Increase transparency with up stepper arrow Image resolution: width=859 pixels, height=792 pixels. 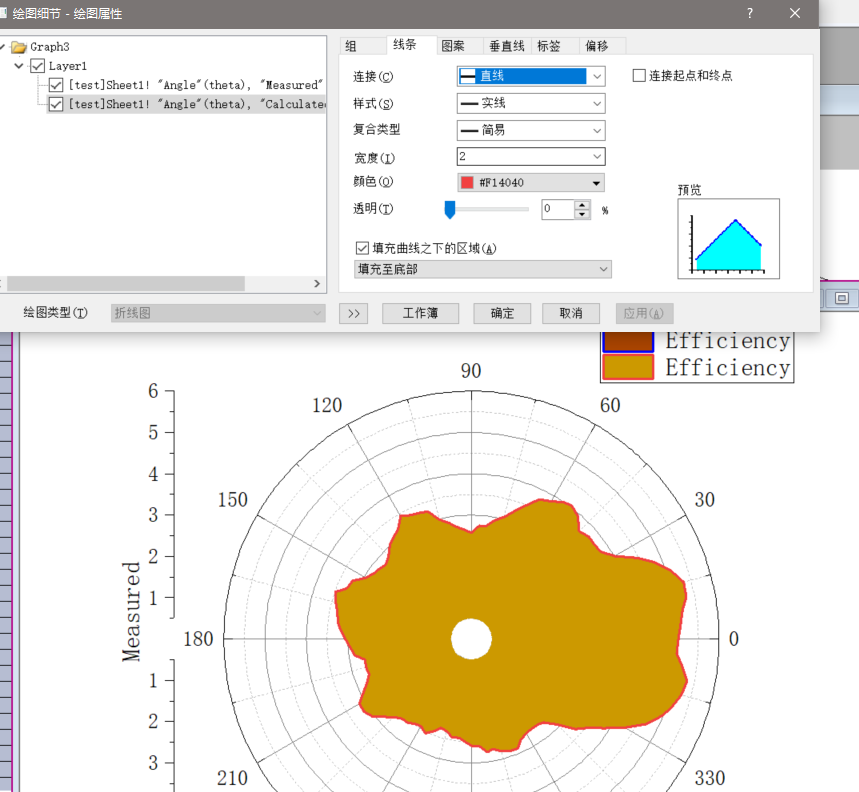(582, 205)
